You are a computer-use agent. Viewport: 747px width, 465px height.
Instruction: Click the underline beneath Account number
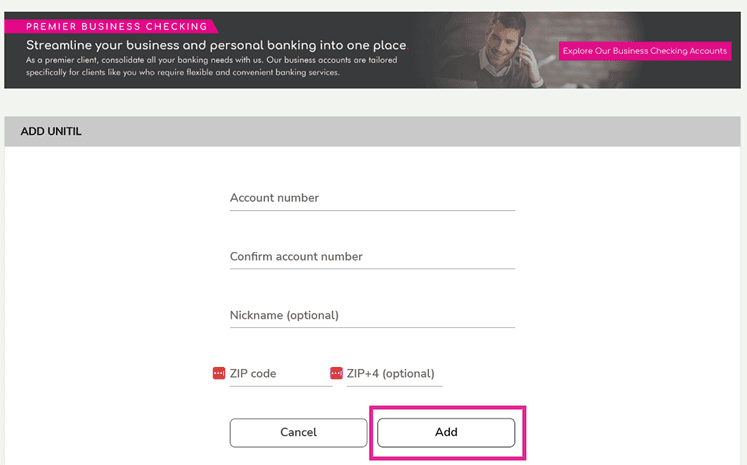[372, 210]
